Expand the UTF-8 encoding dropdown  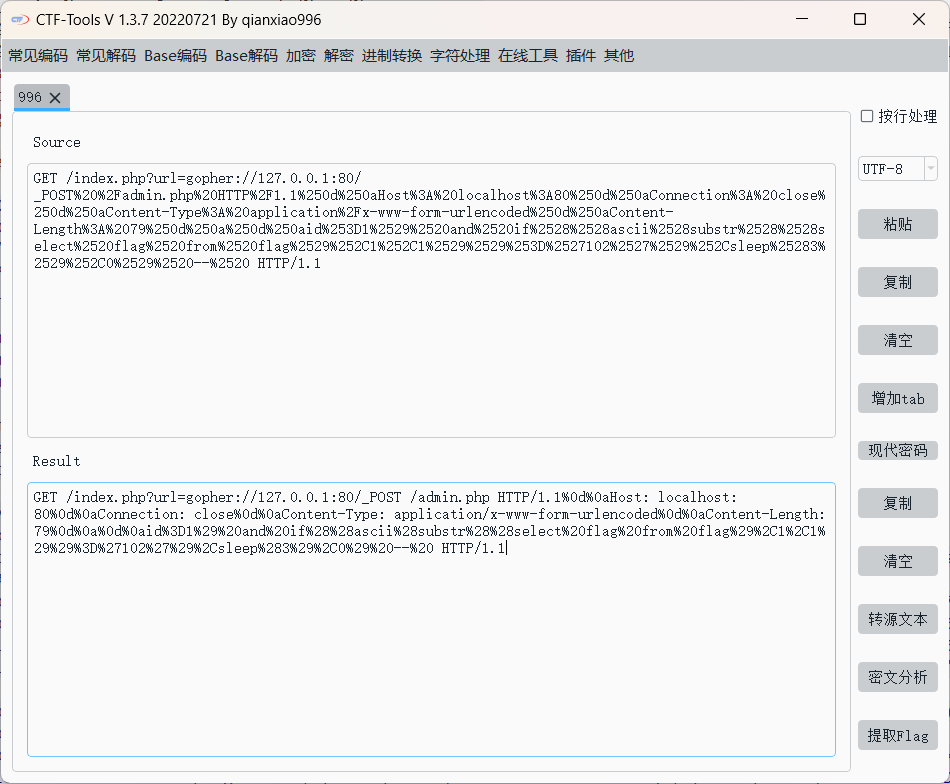(931, 169)
